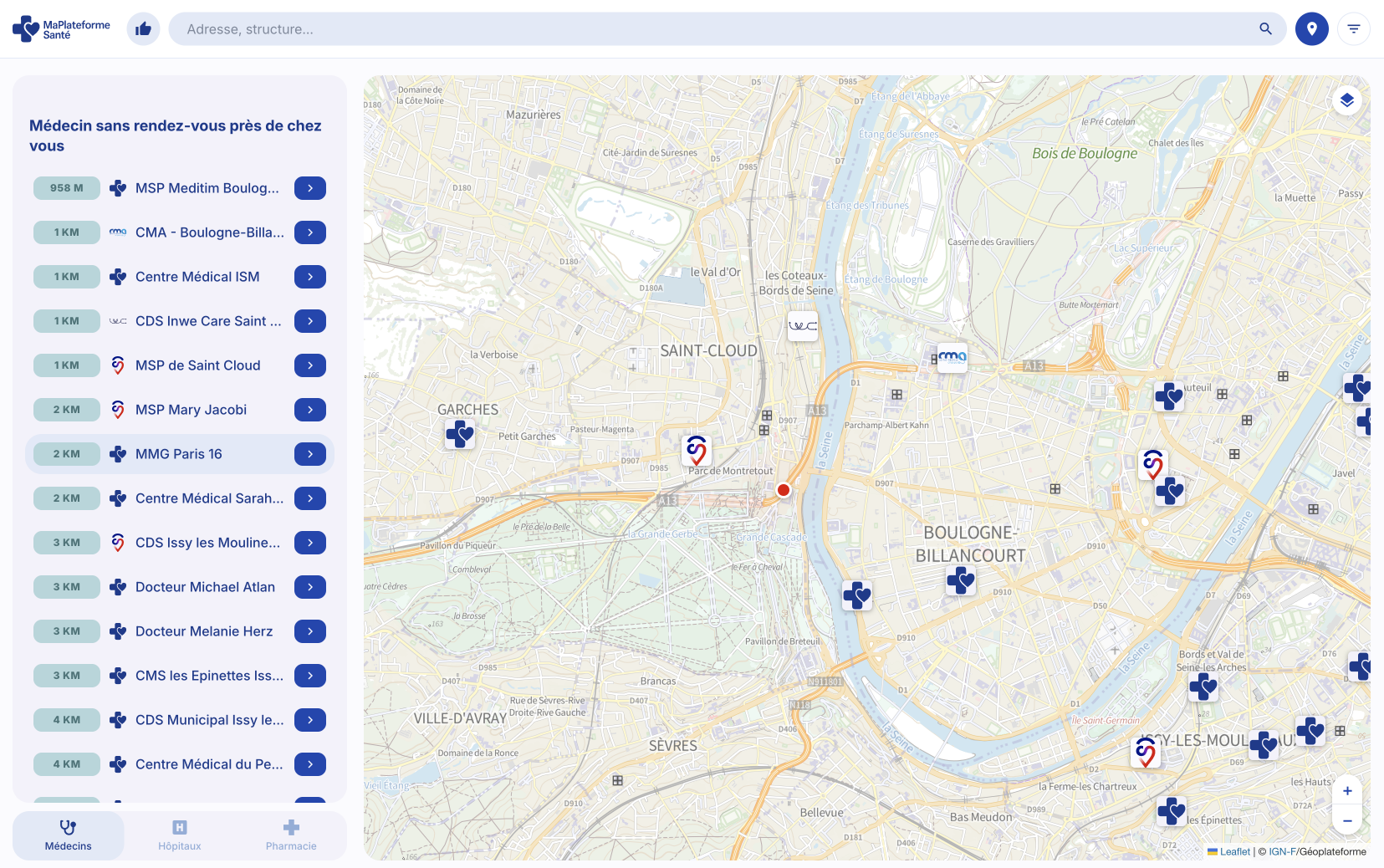Open details arrow for CDS Issy les Mouline...
The height and width of the screenshot is (868, 1384).
[310, 543]
